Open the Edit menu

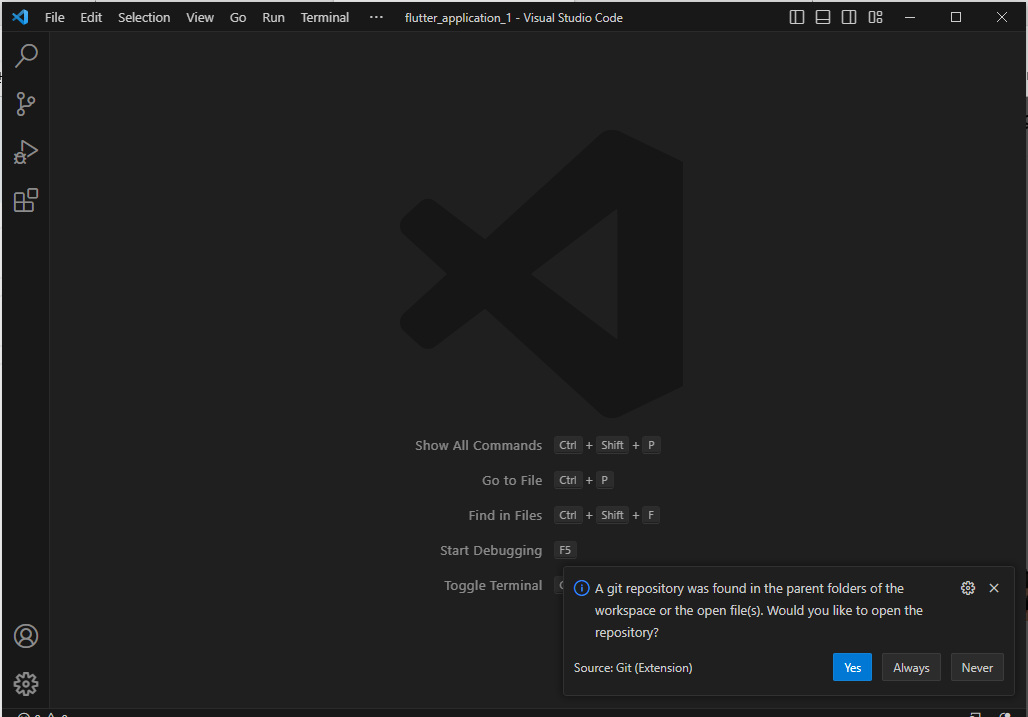[91, 18]
